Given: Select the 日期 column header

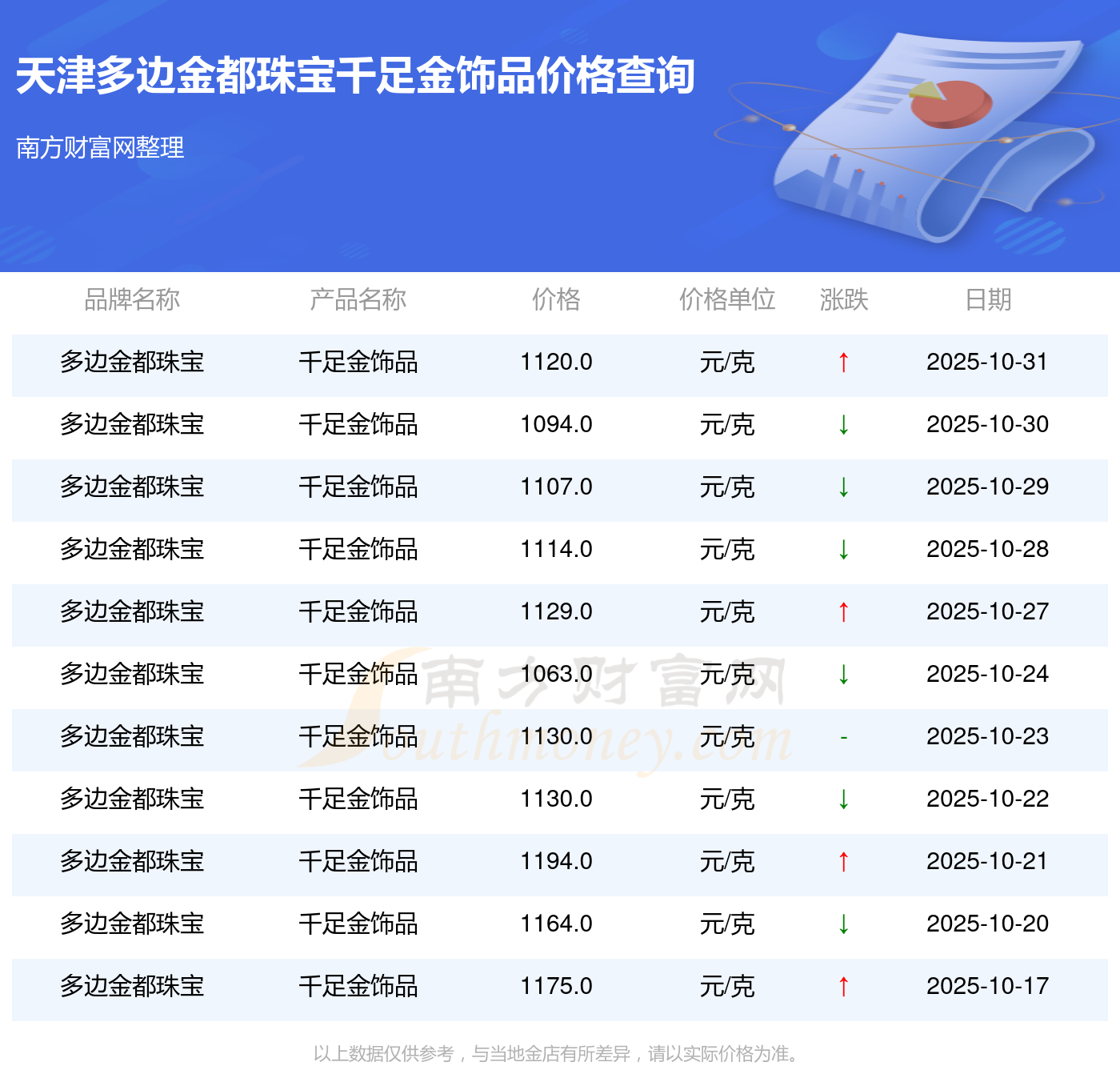Looking at the screenshot, I should point(988,299).
